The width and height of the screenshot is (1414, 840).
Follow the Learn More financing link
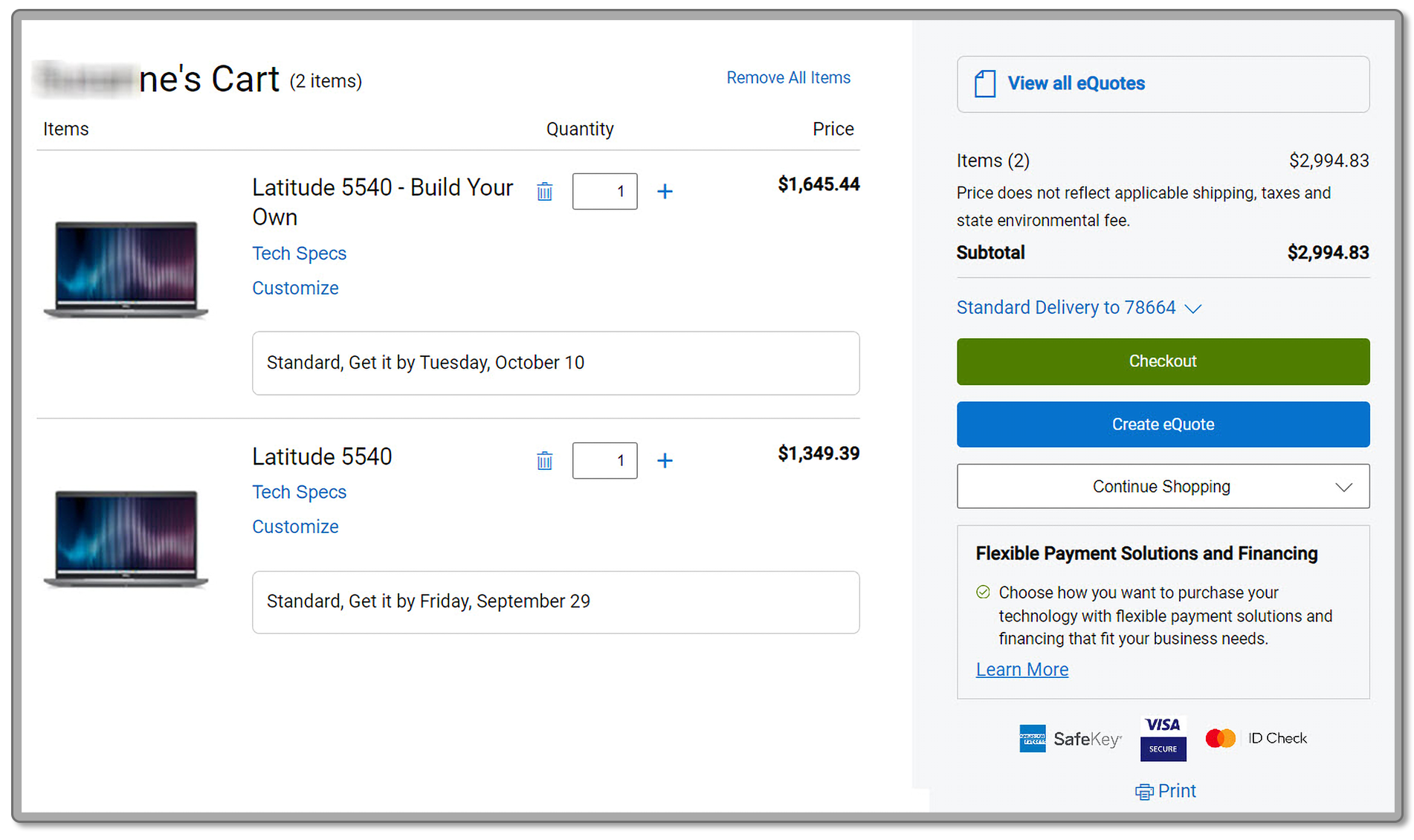1022,670
